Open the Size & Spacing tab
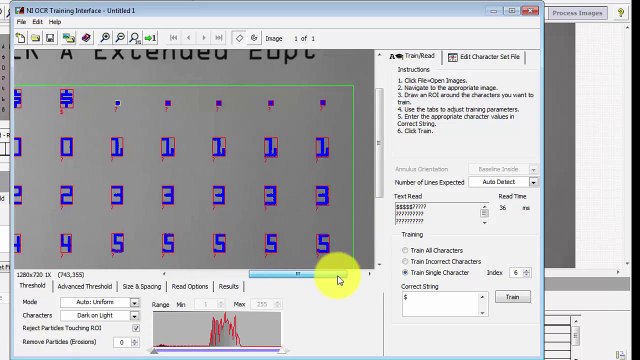The width and height of the screenshot is (640, 360). click(x=142, y=287)
